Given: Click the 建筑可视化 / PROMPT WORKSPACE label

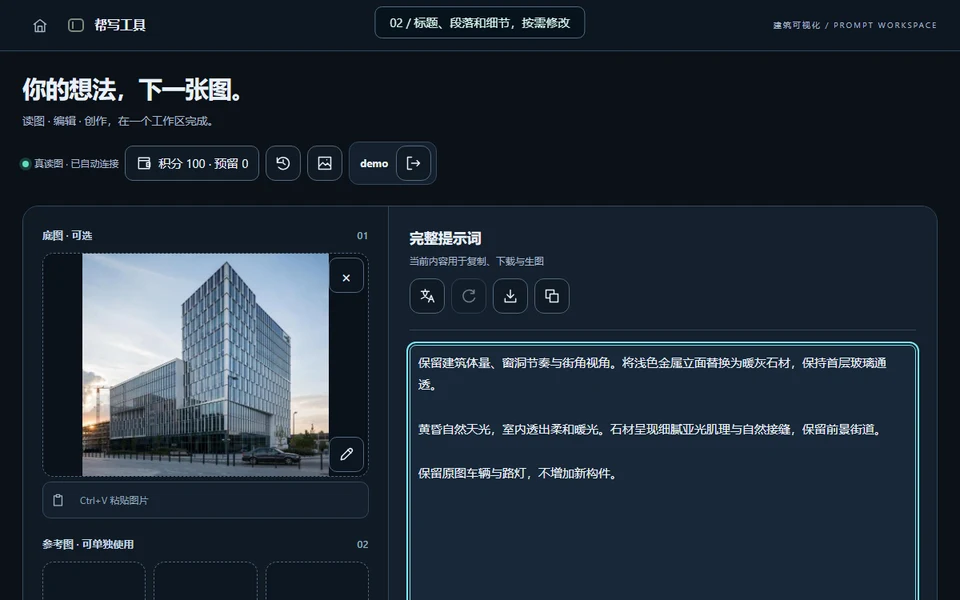Looking at the screenshot, I should 855,25.
